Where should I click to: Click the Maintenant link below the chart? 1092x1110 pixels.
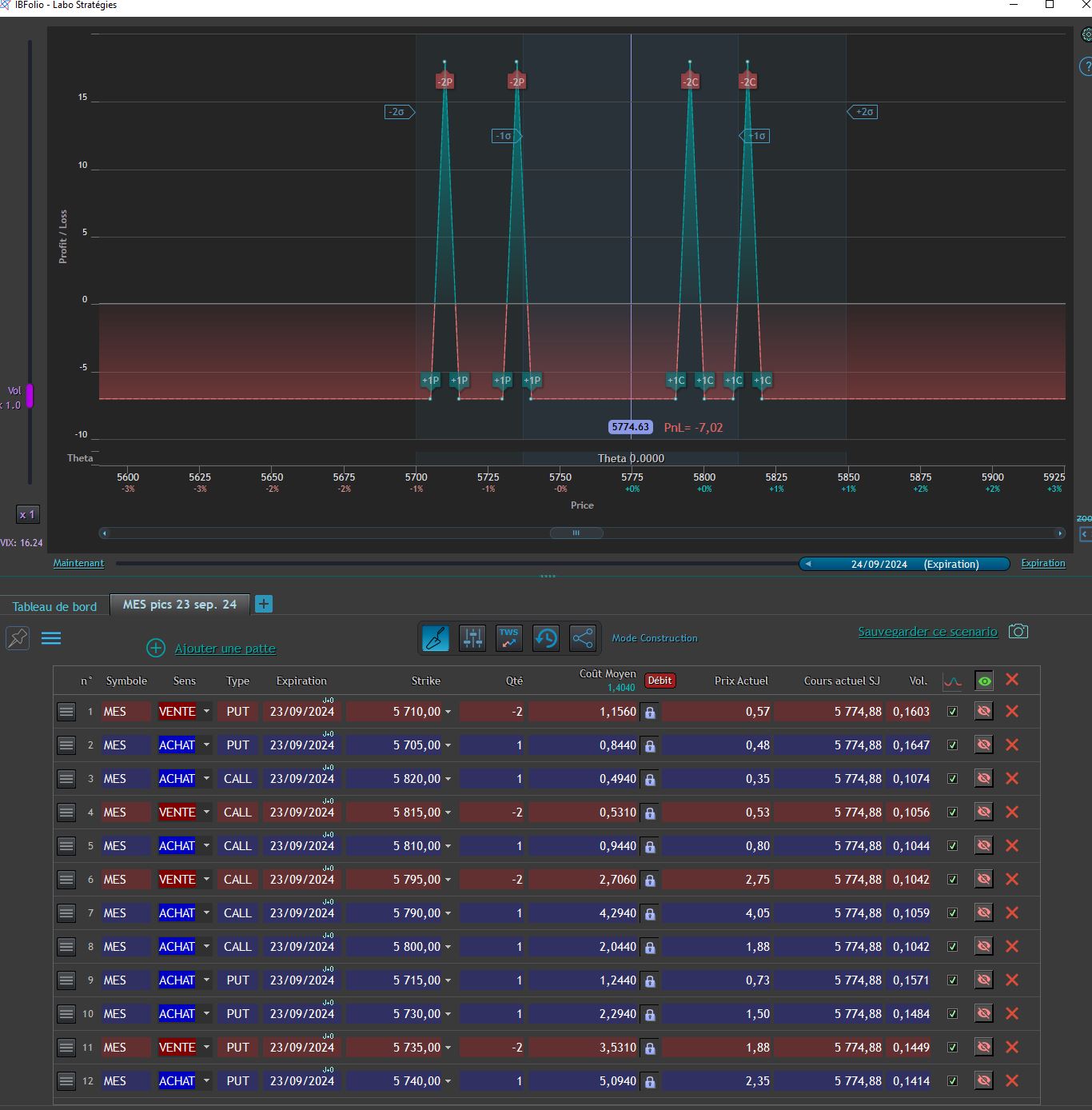(78, 563)
